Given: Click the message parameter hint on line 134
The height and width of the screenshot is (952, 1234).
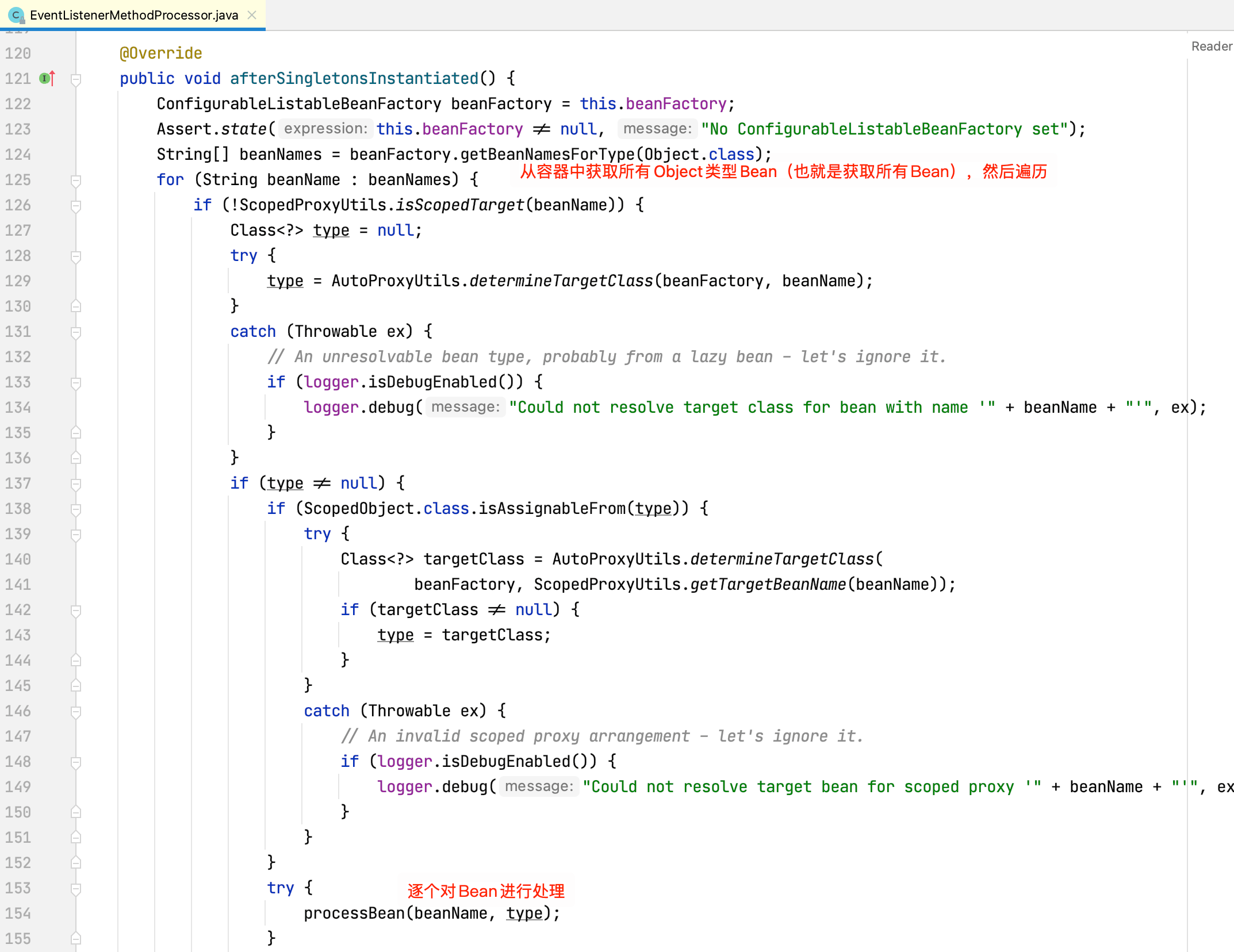Looking at the screenshot, I should pos(465,407).
